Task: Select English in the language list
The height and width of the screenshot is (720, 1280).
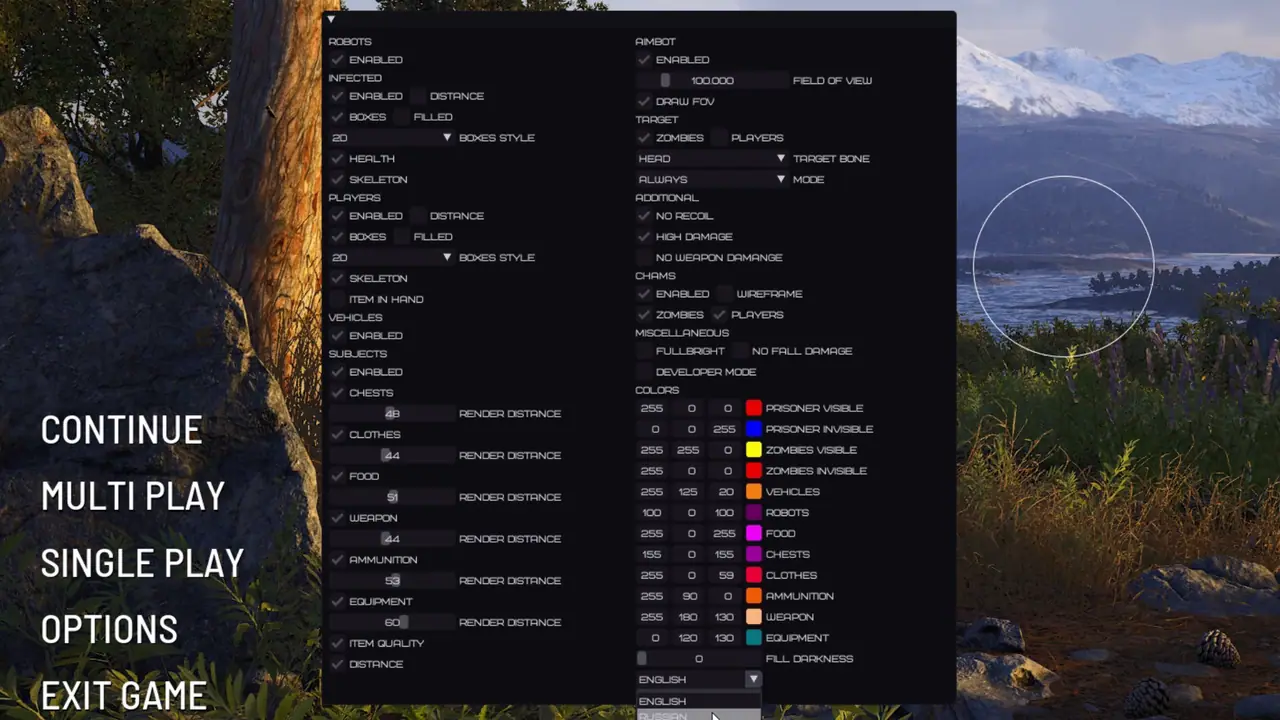Action: click(699, 701)
